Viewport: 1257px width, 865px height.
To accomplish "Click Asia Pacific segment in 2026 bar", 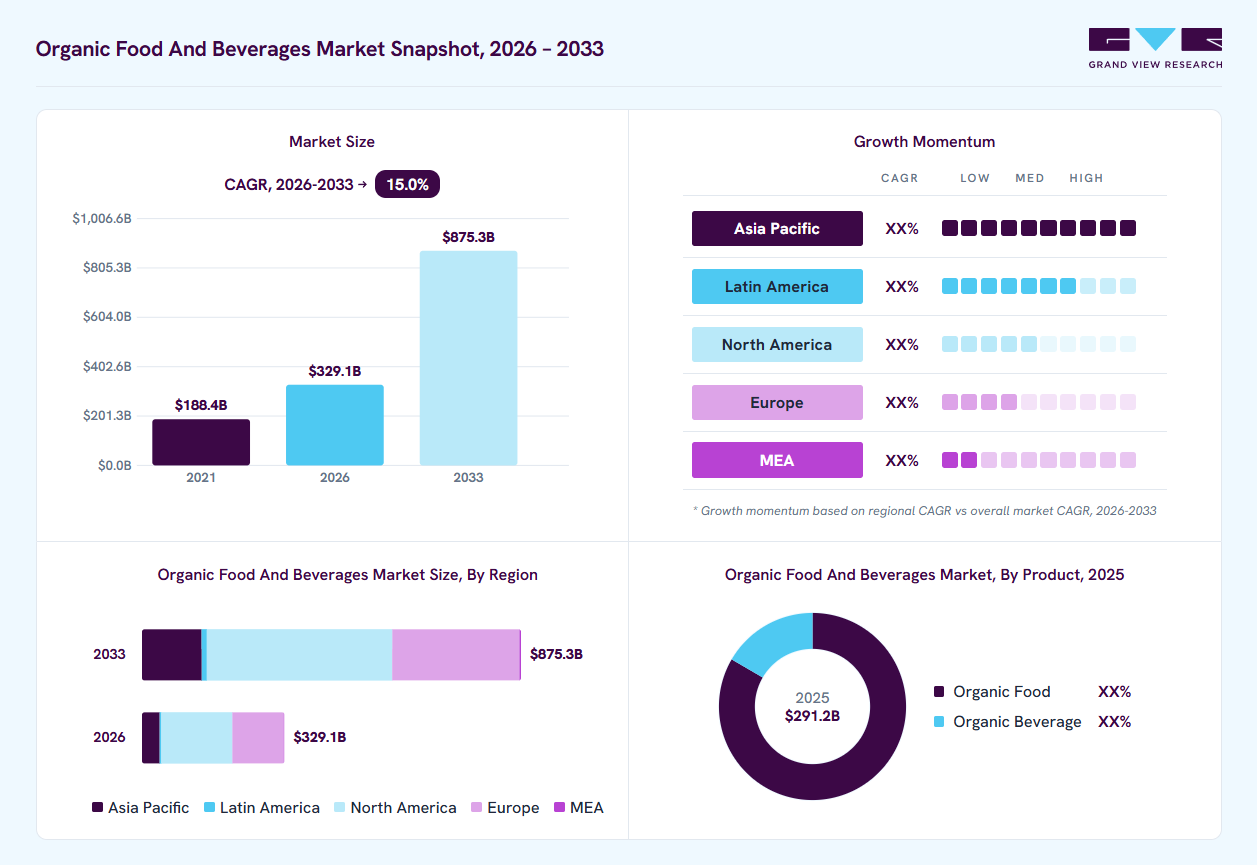I will click(x=150, y=738).
